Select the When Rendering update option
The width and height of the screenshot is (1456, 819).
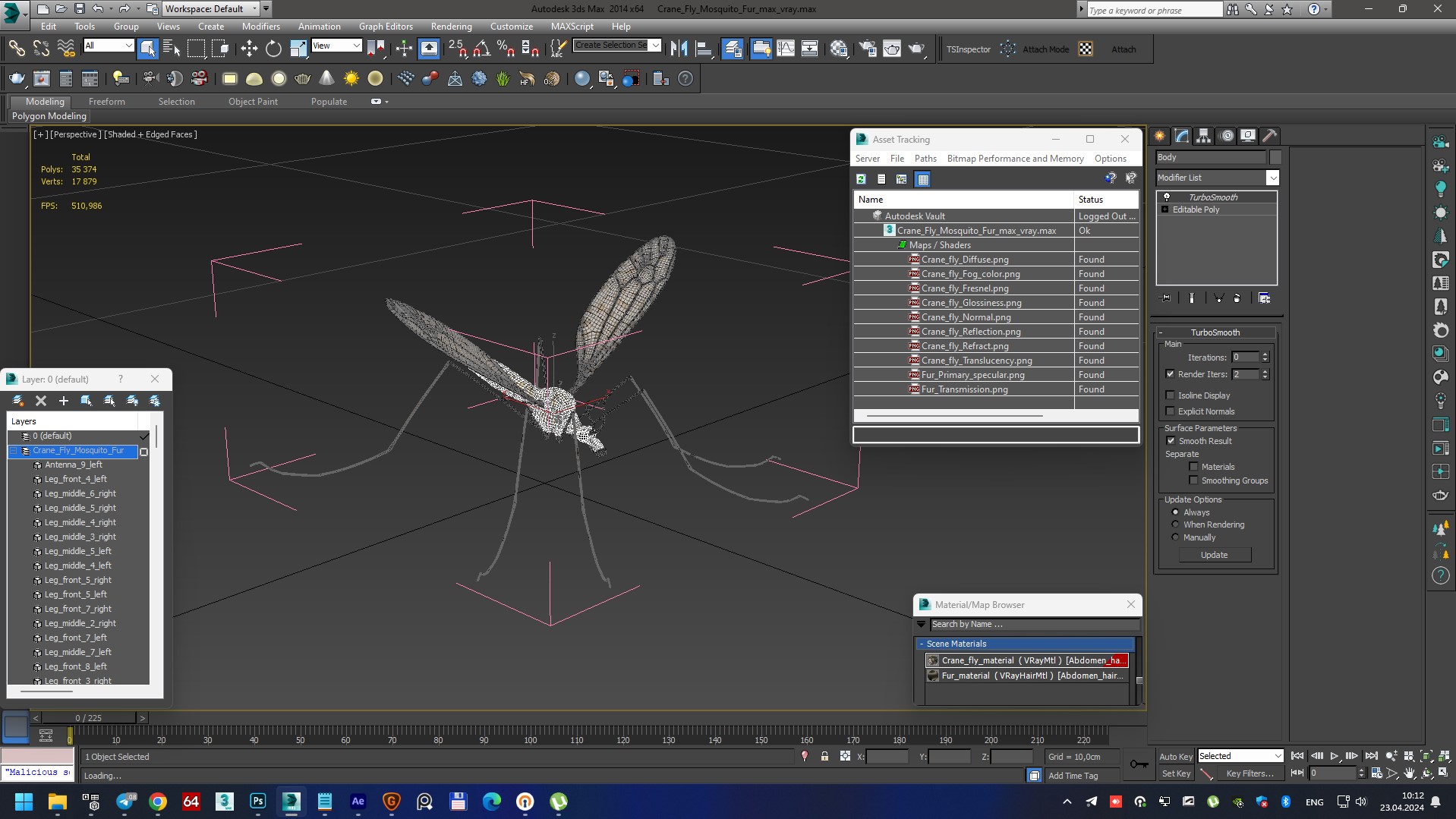point(1175,524)
